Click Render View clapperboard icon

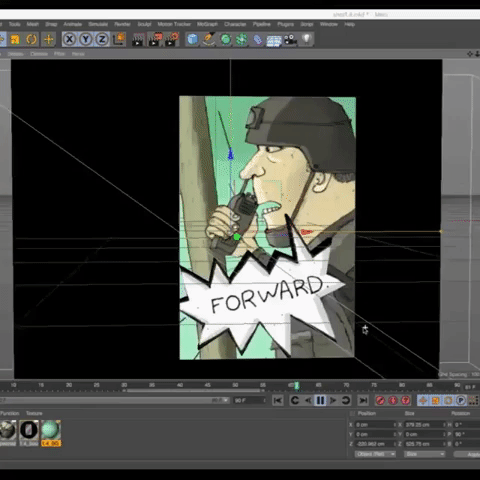pos(138,39)
